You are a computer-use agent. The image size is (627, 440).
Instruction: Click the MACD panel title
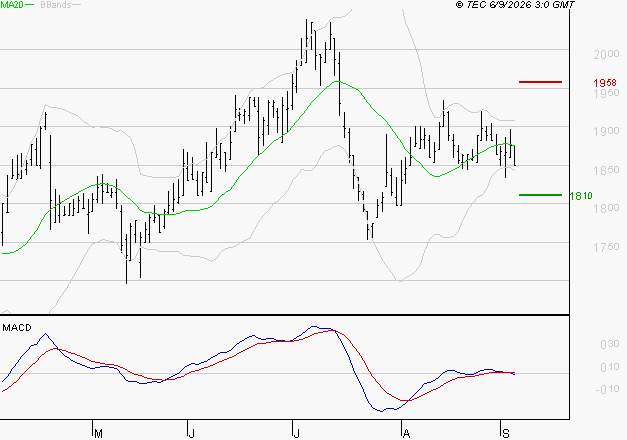click(x=17, y=328)
